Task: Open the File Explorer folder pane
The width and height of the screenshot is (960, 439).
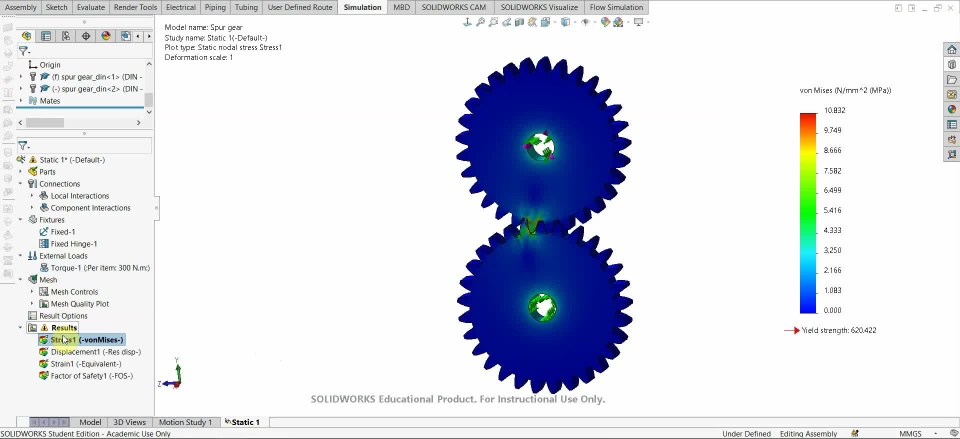Action: pos(951,80)
